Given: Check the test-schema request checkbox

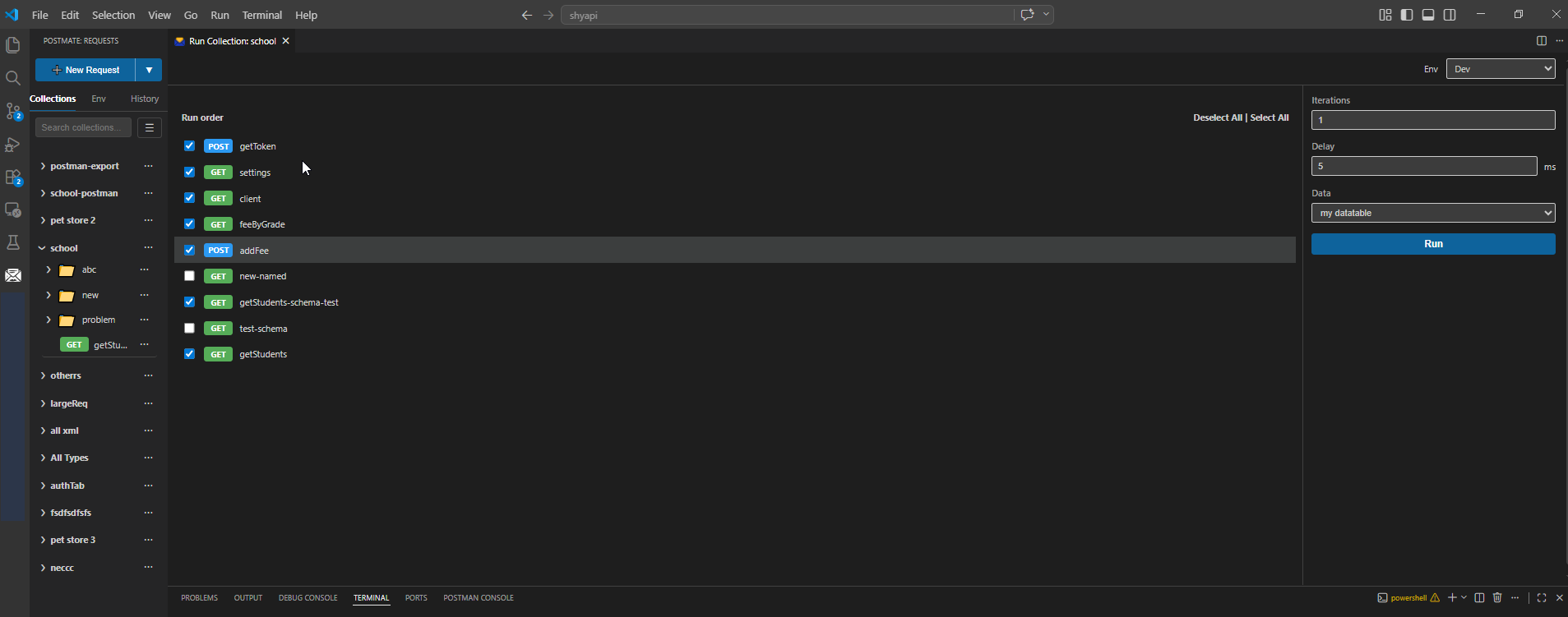Looking at the screenshot, I should [189, 328].
